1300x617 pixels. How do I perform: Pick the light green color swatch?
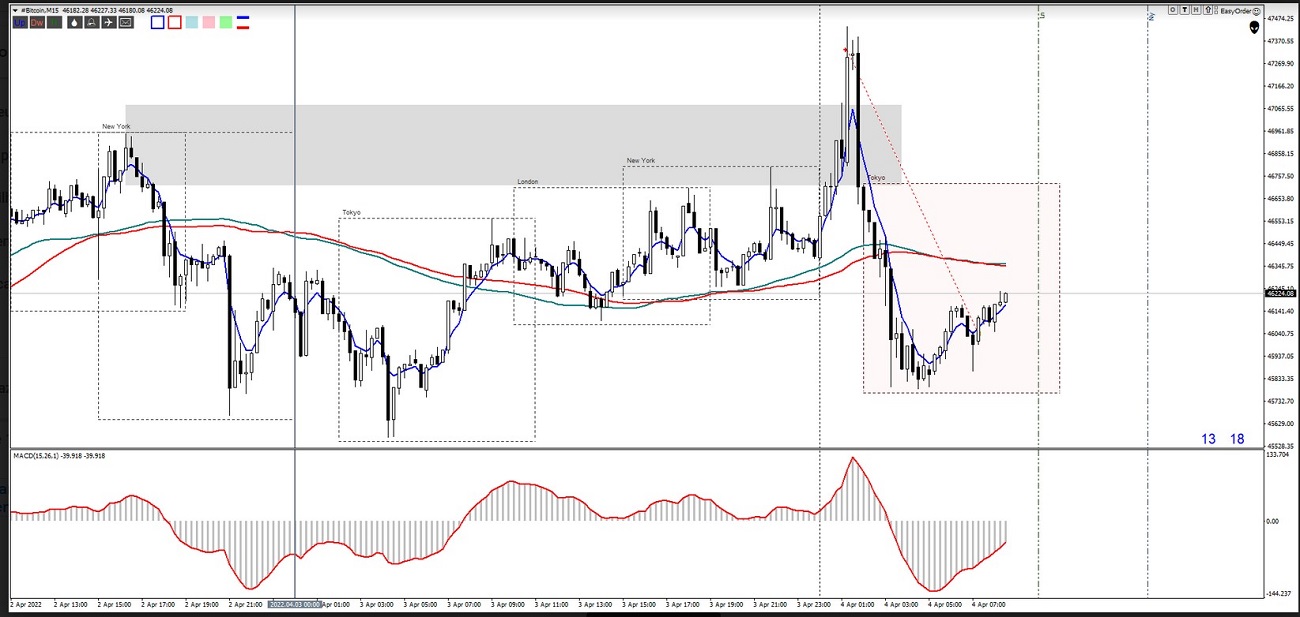(226, 22)
